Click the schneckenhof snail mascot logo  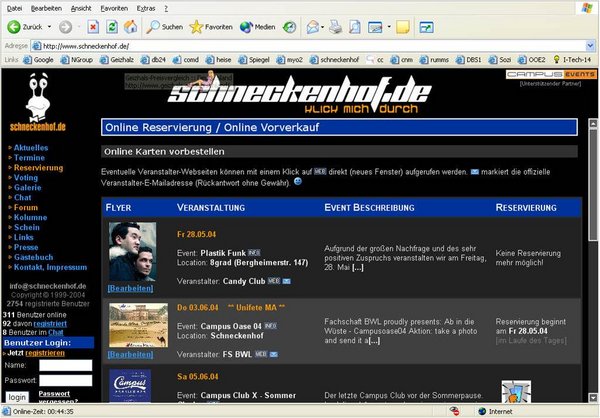pyautogui.click(x=37, y=96)
